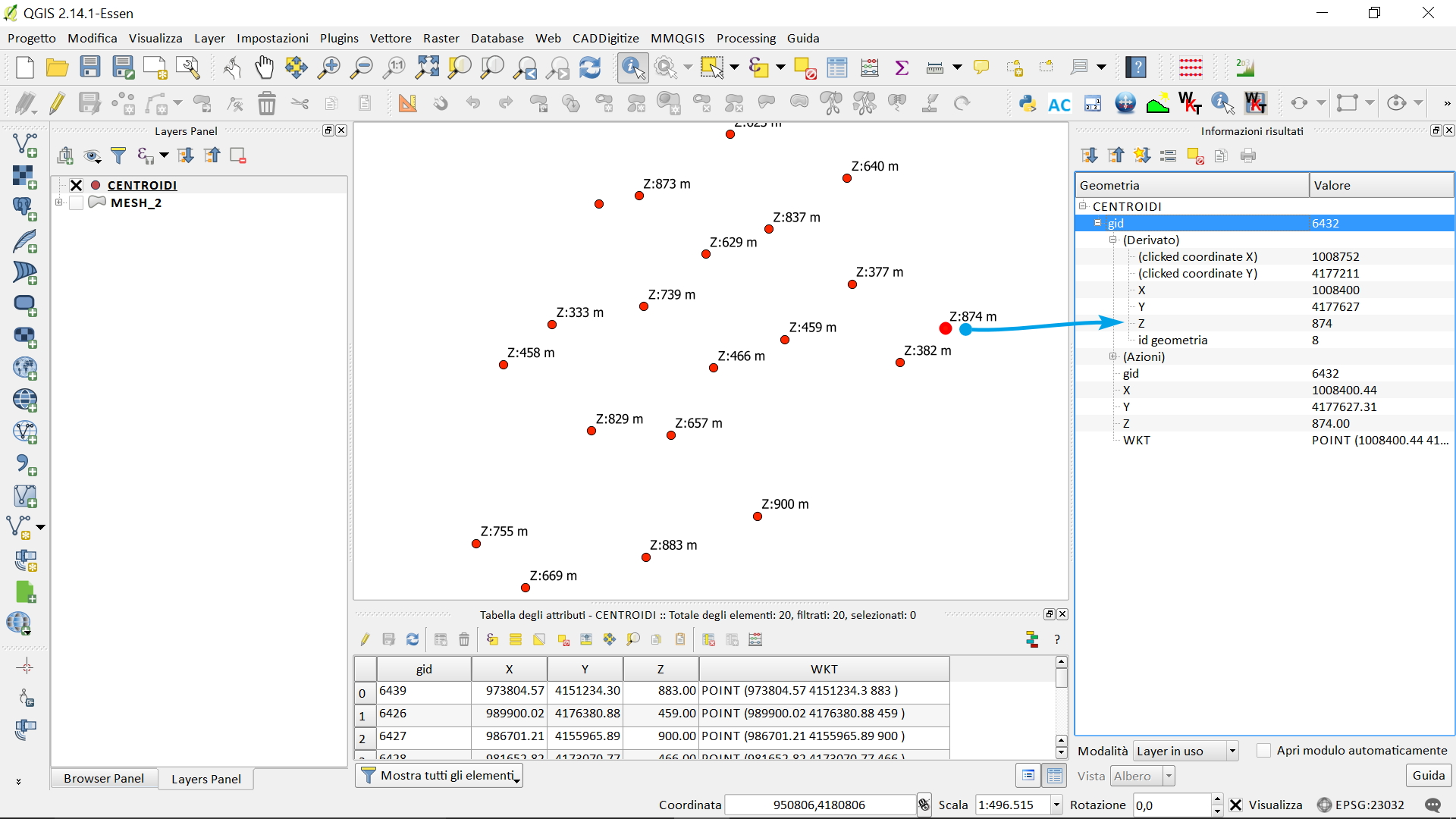Expand the MESH_2 layer tree node
Image resolution: width=1456 pixels, height=819 pixels.
pos(58,202)
